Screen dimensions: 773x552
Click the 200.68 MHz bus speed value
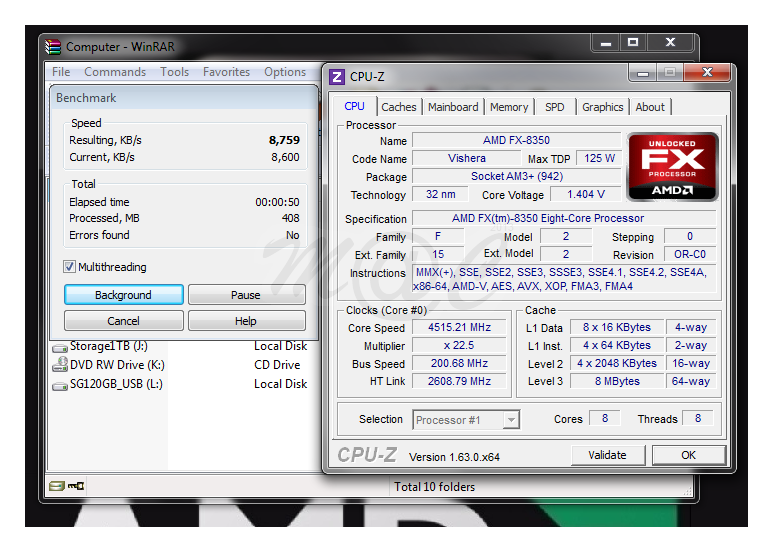[459, 363]
